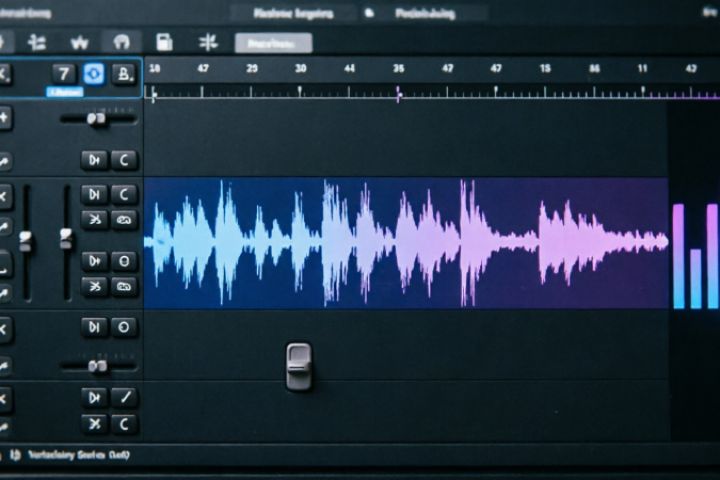This screenshot has height=480, width=720.
Task: Click the O record button on the third track
Action: point(124,327)
